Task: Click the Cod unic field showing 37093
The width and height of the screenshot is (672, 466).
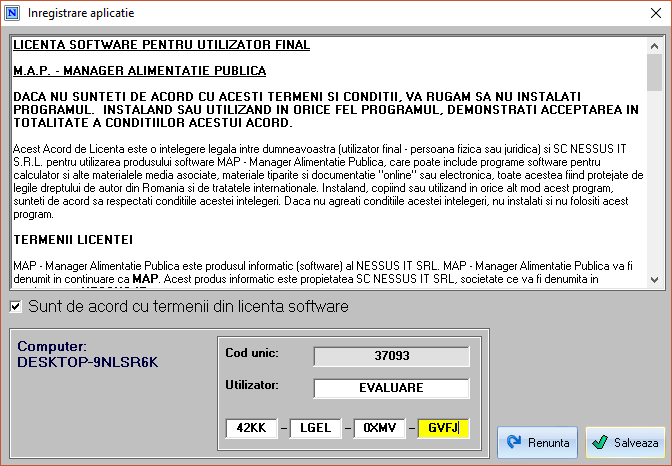Action: tap(391, 356)
